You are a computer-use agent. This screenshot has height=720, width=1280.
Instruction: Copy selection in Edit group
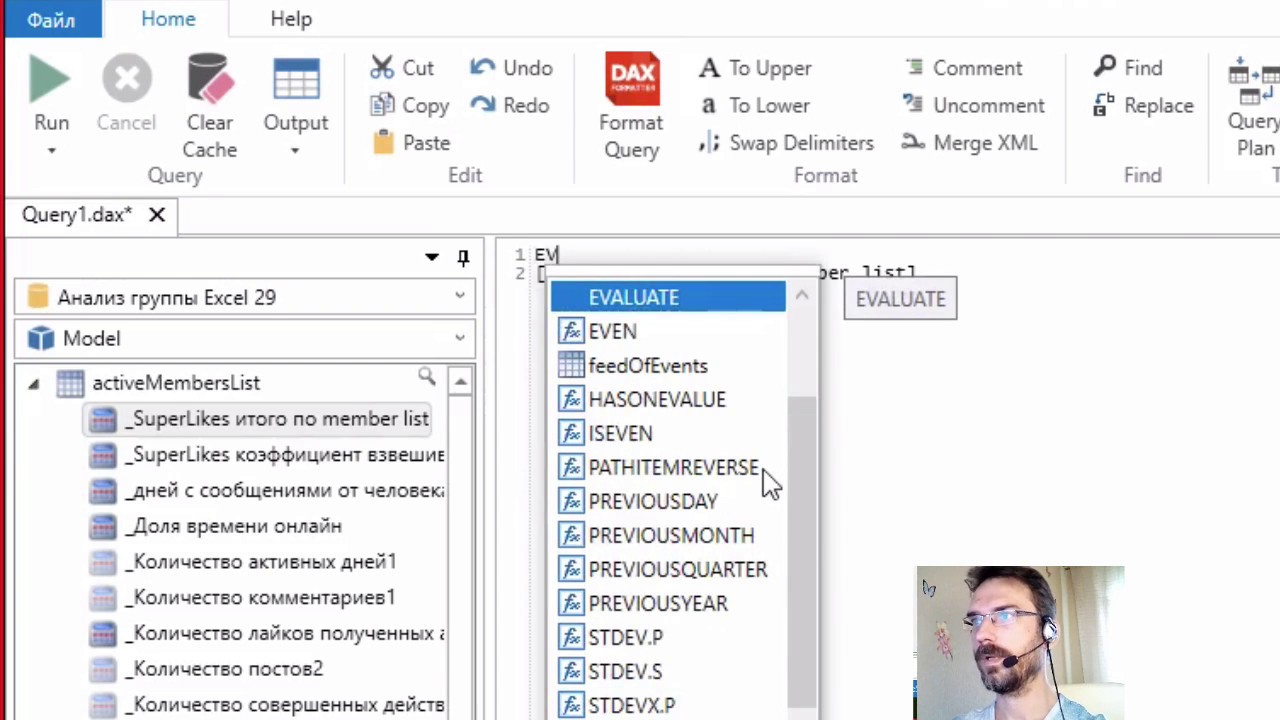(409, 105)
